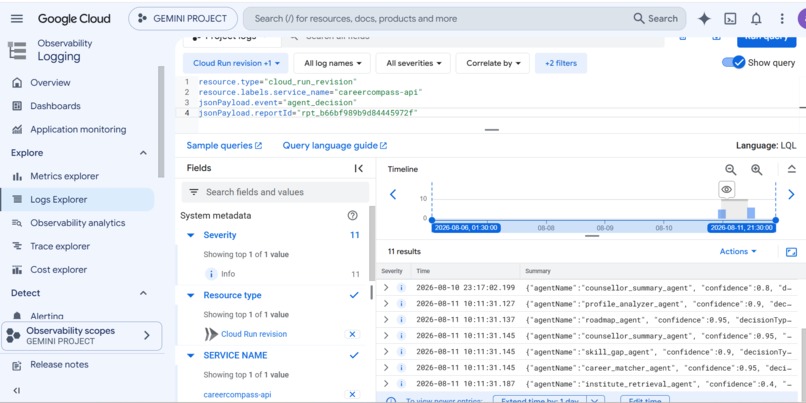Click the Summary column header

click(x=537, y=271)
